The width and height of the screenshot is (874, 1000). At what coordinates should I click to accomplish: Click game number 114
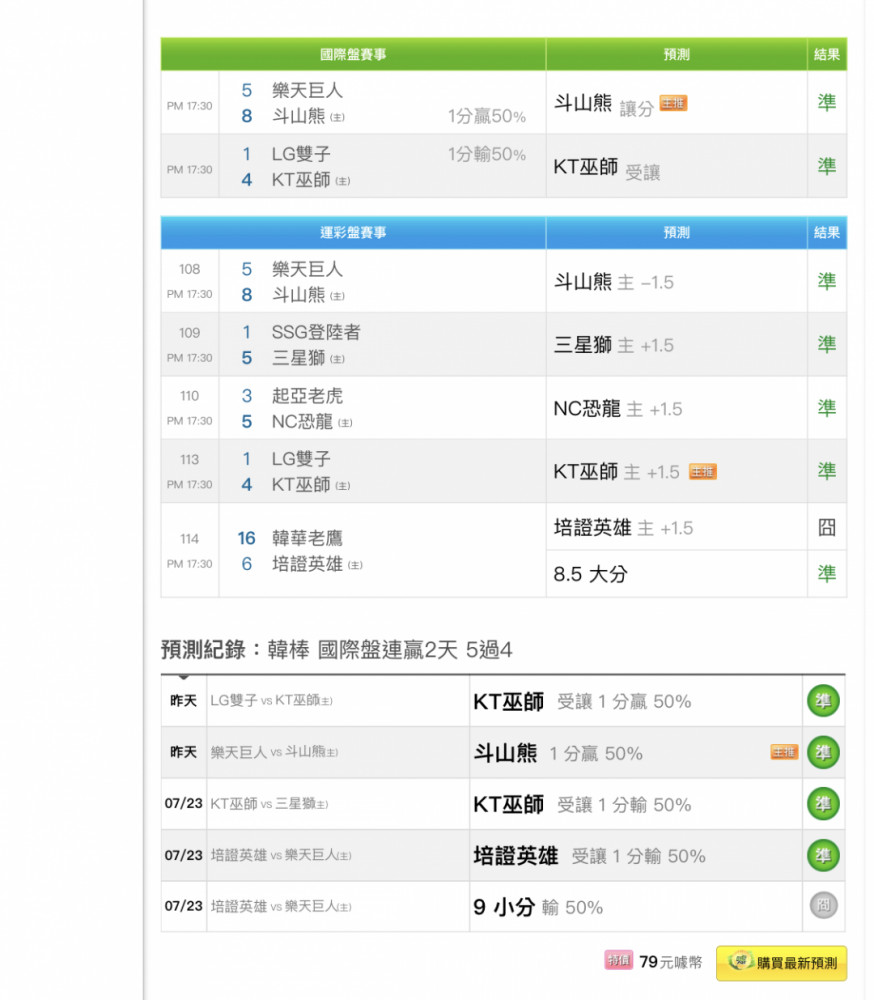(189, 539)
